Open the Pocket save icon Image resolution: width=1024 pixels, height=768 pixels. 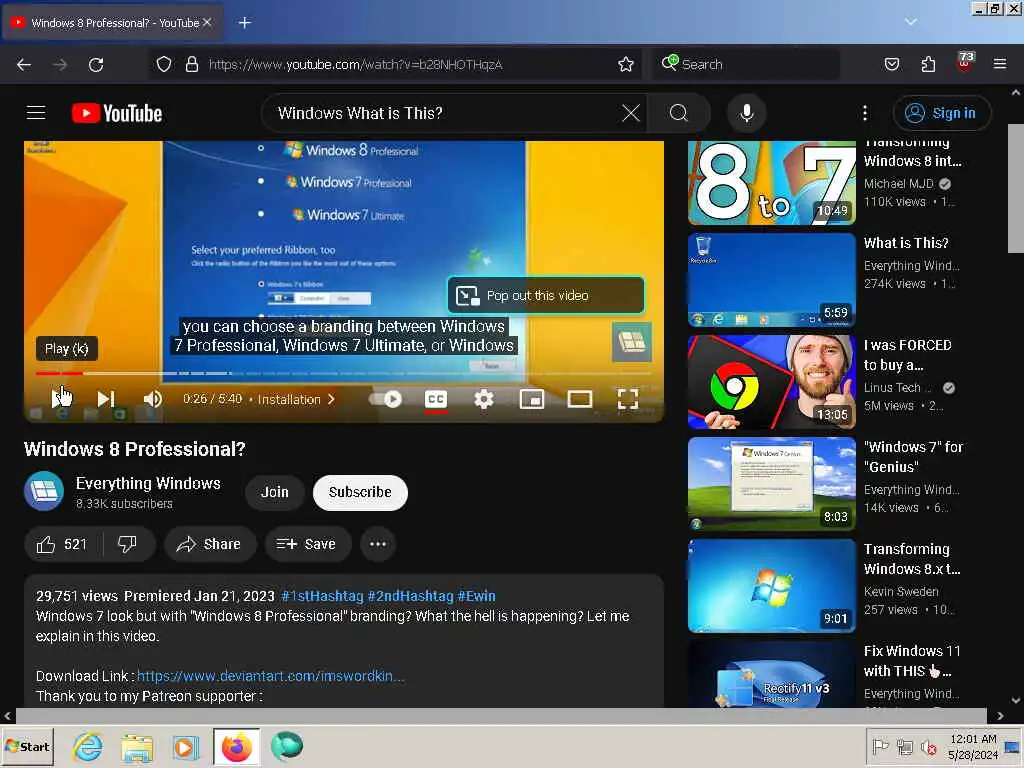coord(891,64)
